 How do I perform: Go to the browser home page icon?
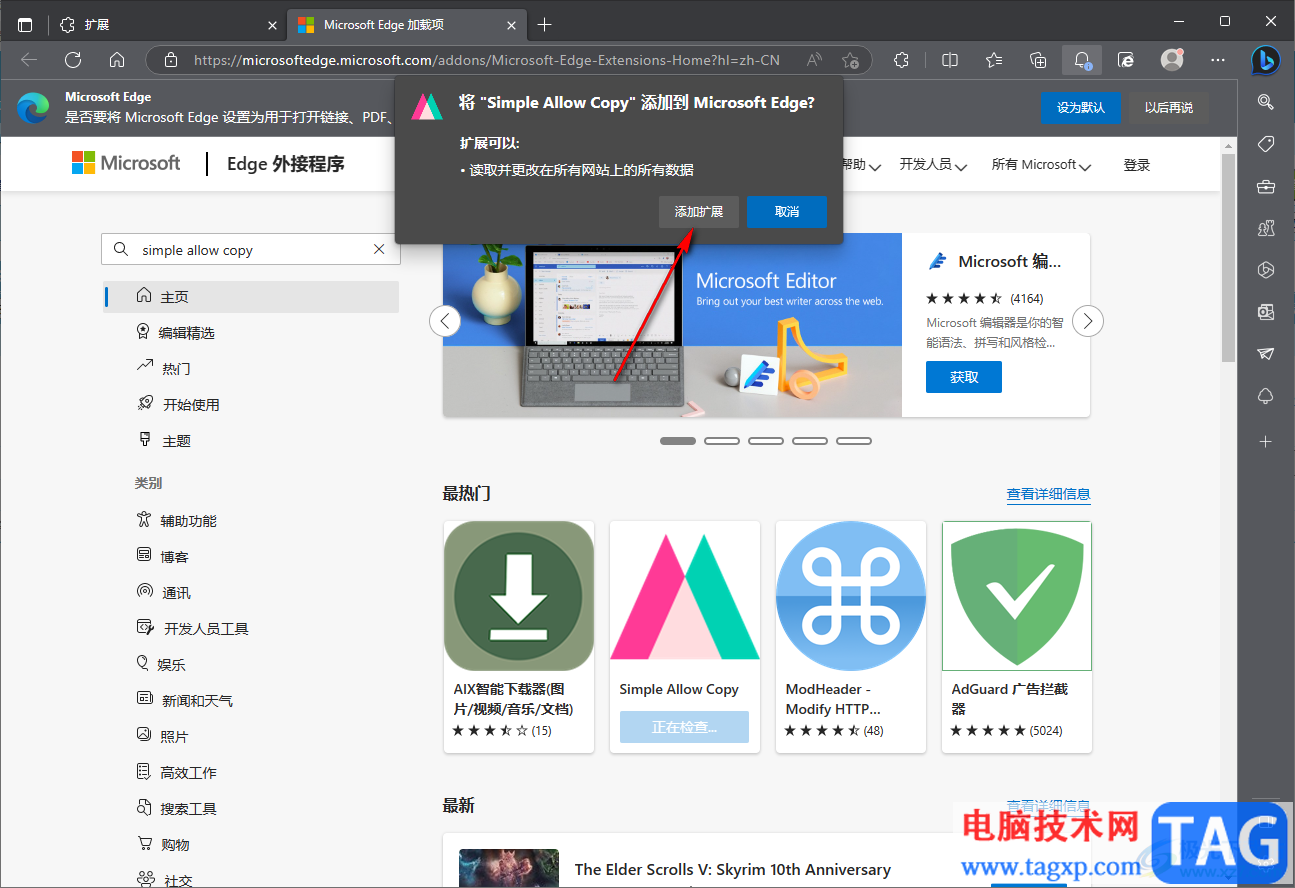pyautogui.click(x=117, y=60)
